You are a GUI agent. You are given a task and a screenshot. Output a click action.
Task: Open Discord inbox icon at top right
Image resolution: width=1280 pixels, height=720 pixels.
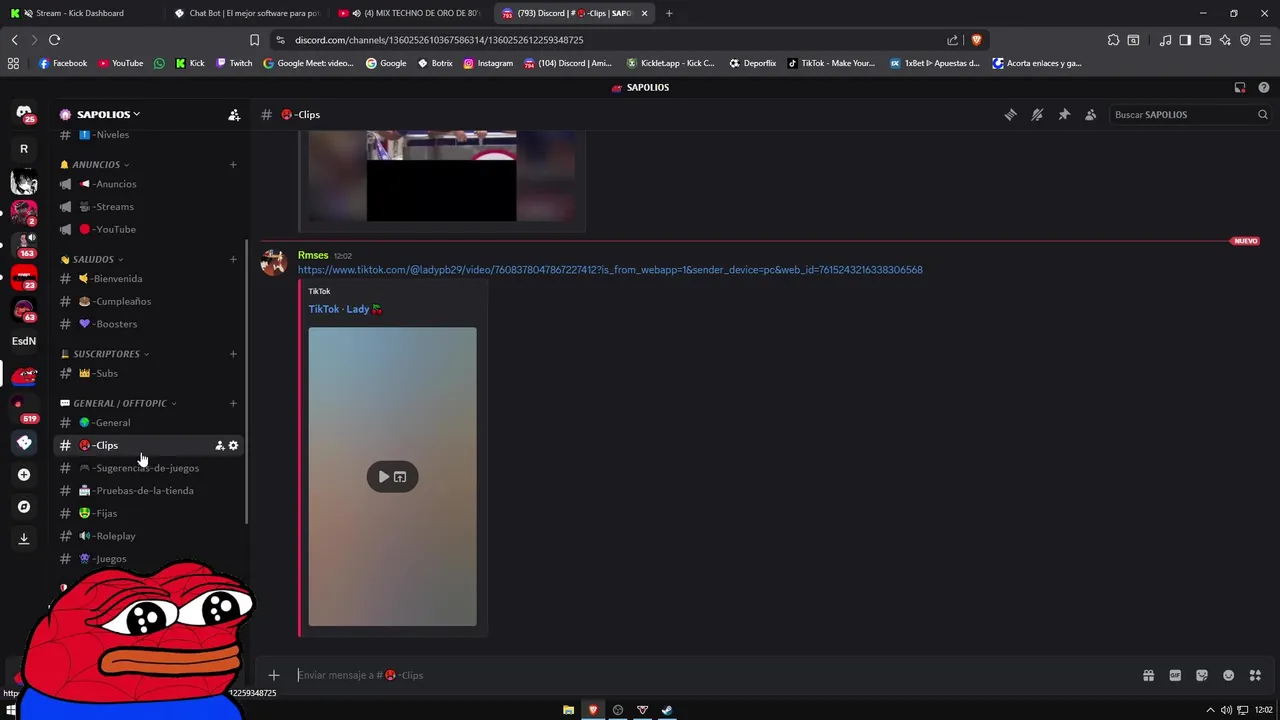pos(1240,88)
